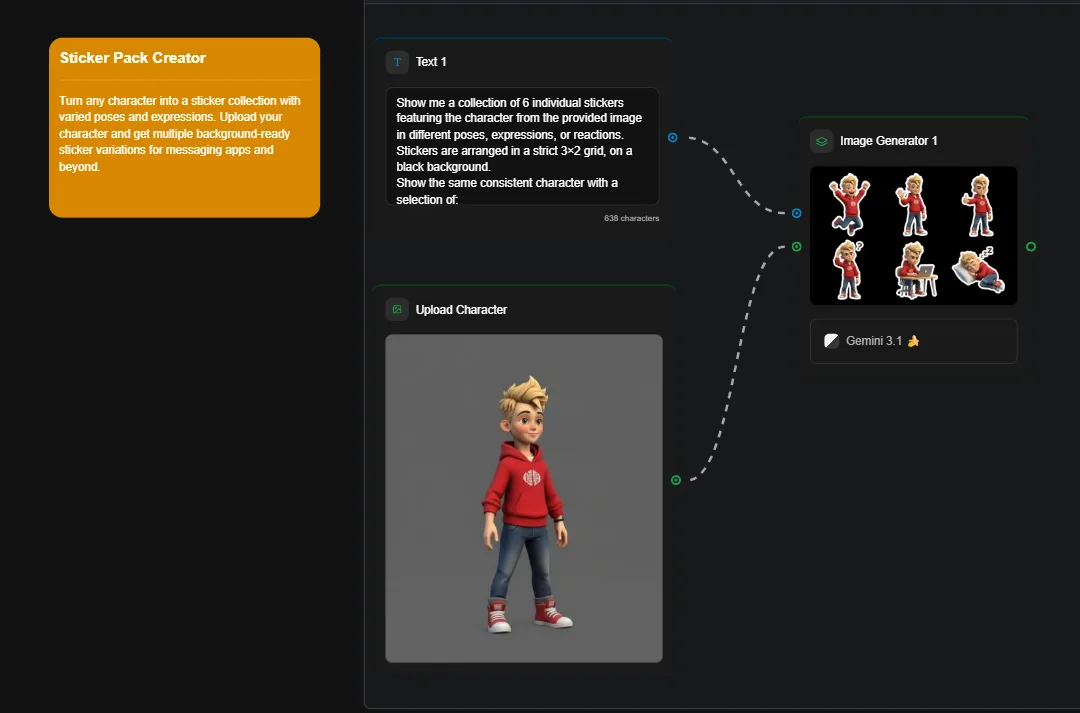Image resolution: width=1080 pixels, height=713 pixels.
Task: Click the Upload Character image icon
Action: (396, 309)
